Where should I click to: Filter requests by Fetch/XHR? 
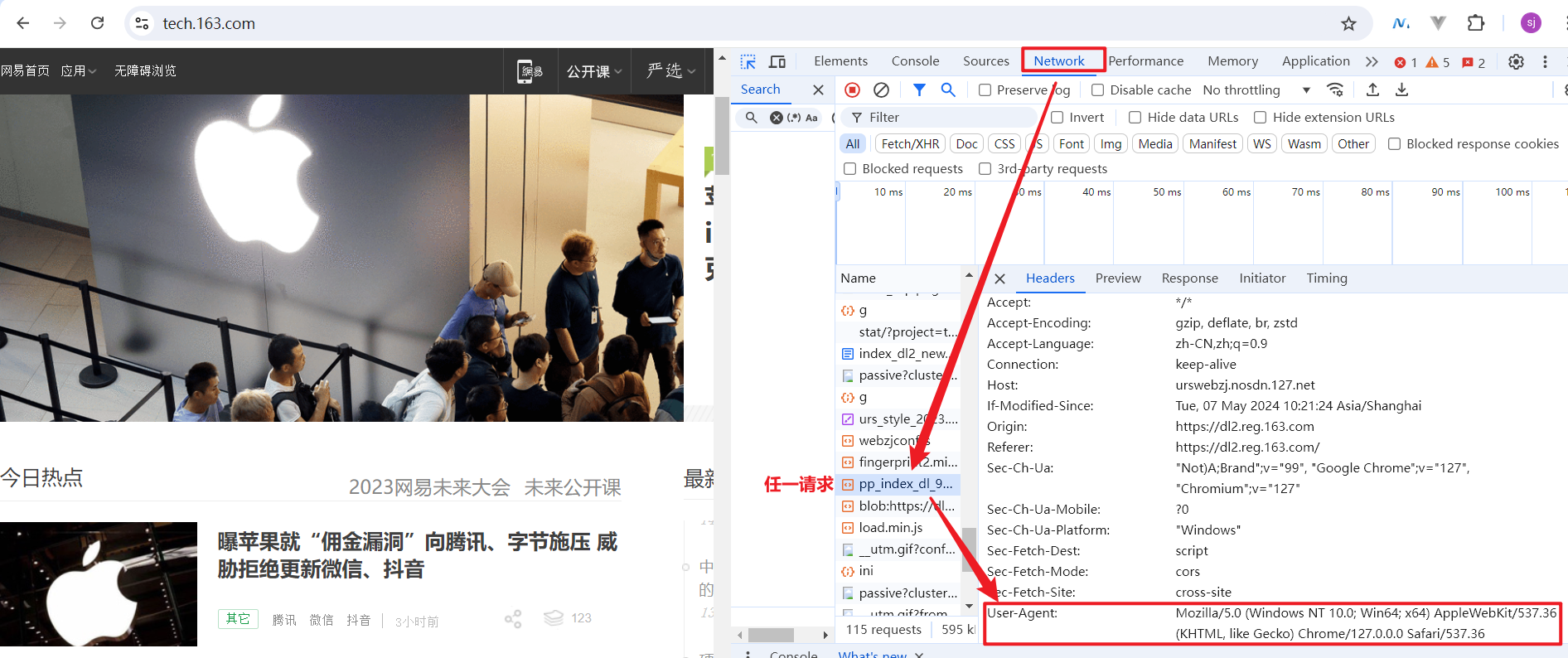coord(910,144)
